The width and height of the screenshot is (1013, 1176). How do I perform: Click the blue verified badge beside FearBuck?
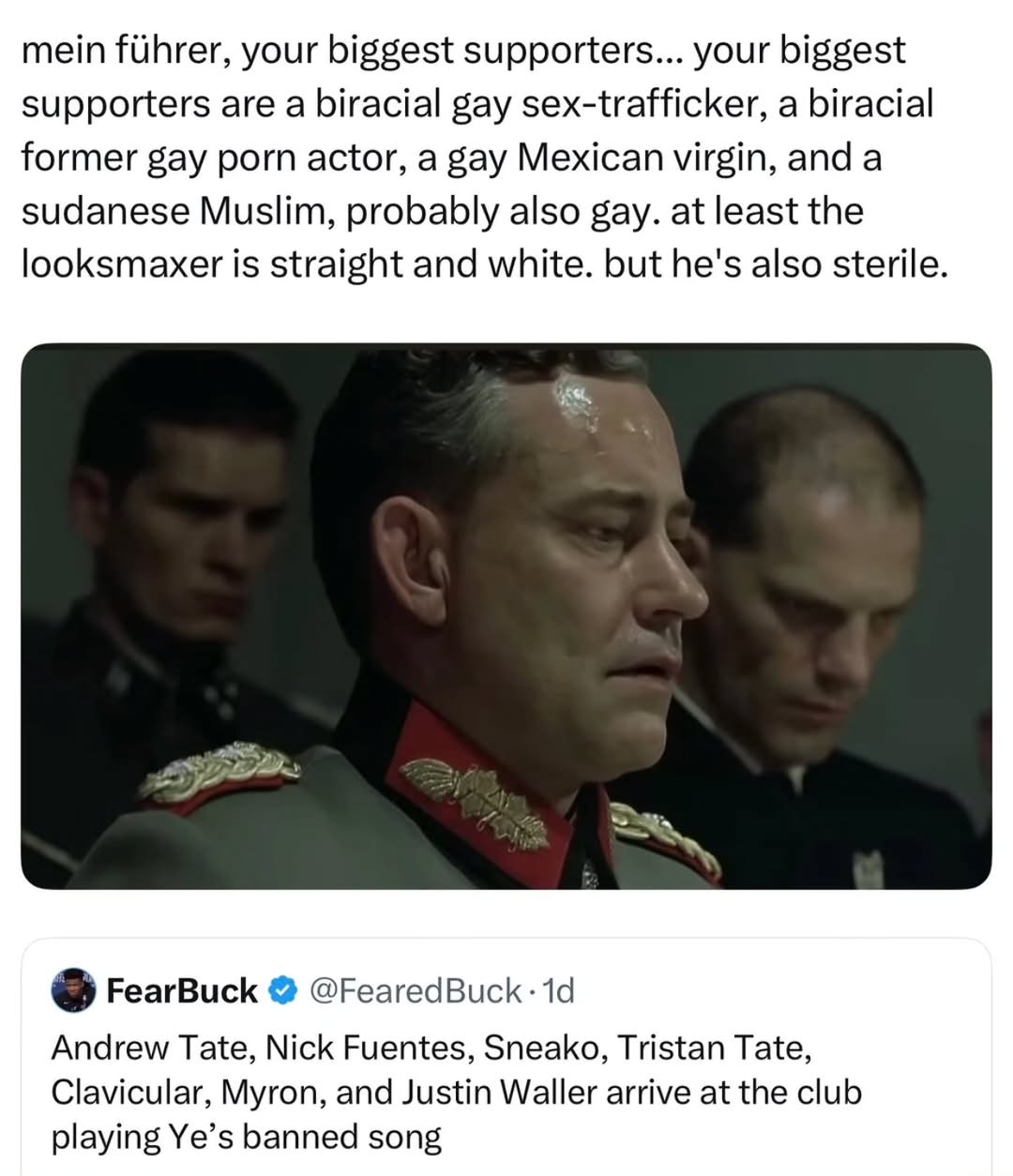click(x=281, y=990)
